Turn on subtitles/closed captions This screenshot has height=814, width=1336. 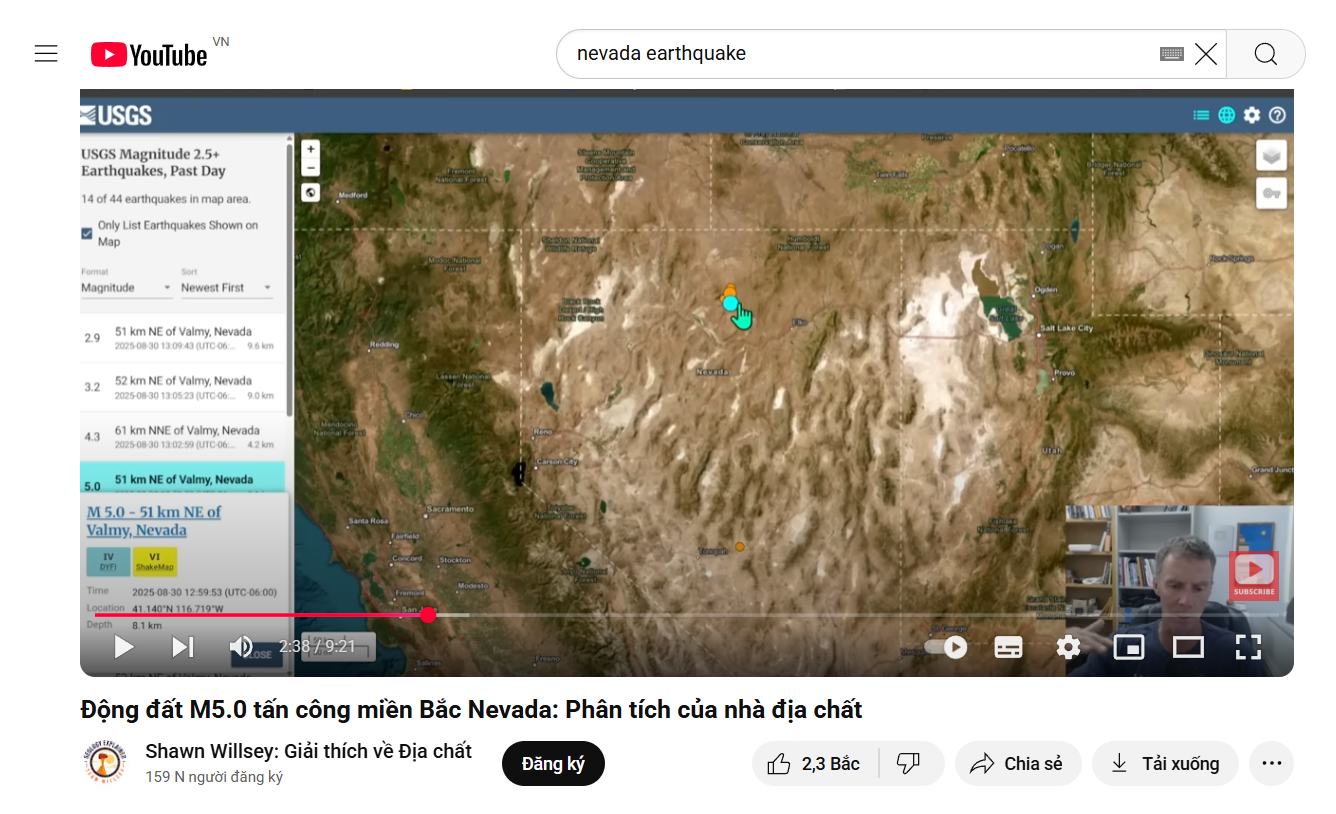[x=1008, y=647]
